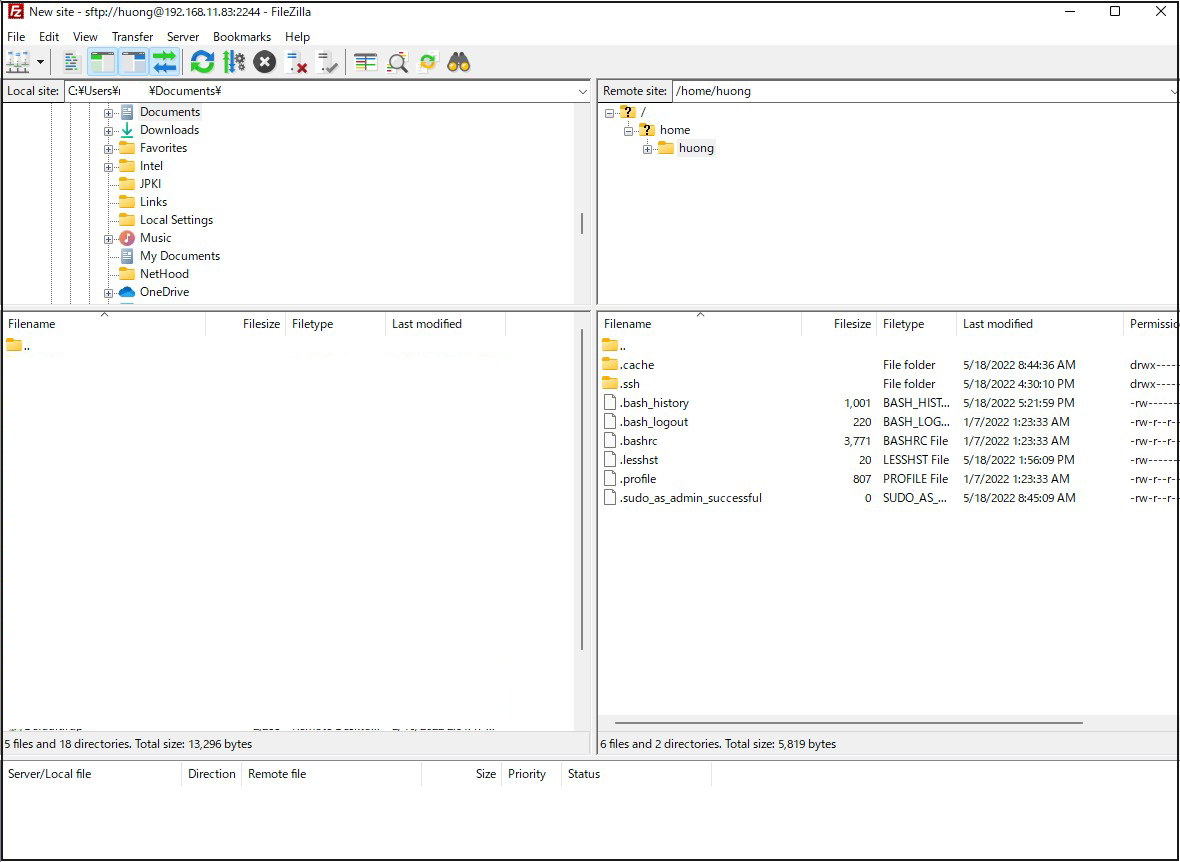This screenshot has width=1180, height=862.
Task: Open the Server menu
Action: (x=183, y=36)
